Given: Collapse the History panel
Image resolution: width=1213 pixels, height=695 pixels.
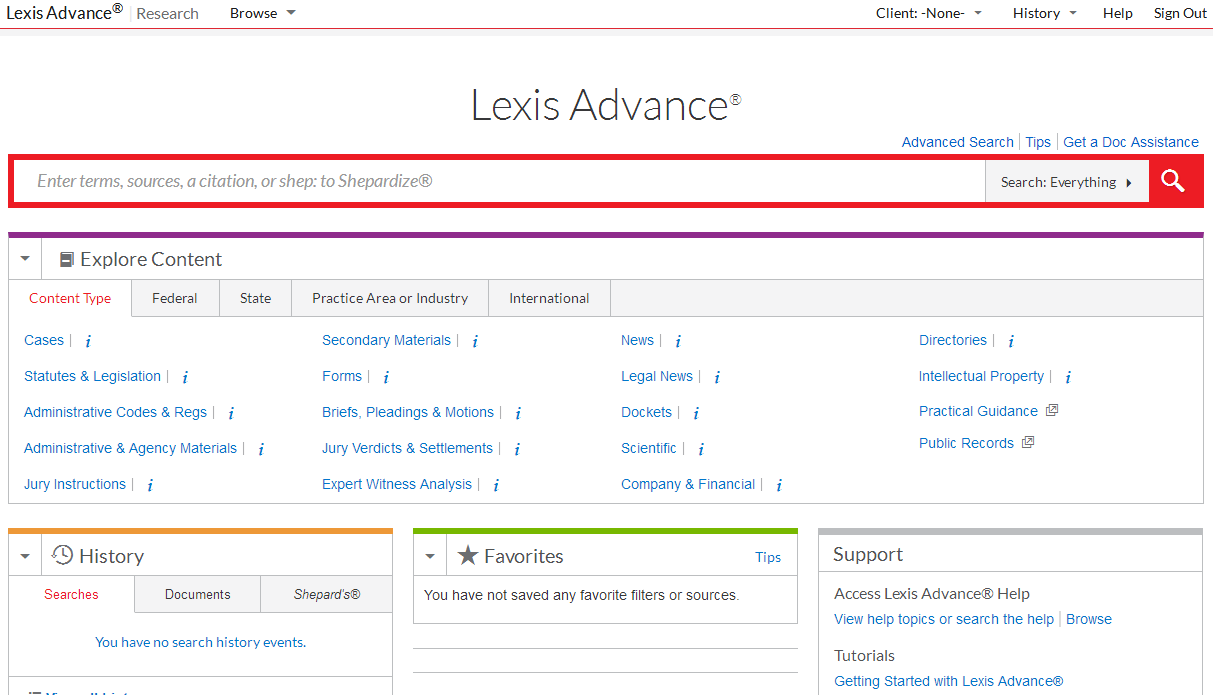Looking at the screenshot, I should pos(25,556).
